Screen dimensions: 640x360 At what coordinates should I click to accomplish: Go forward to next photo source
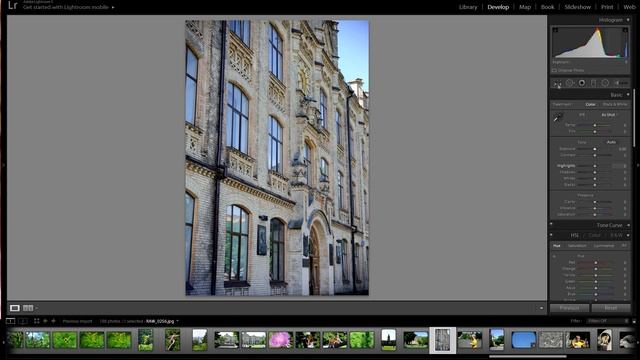tap(53, 321)
